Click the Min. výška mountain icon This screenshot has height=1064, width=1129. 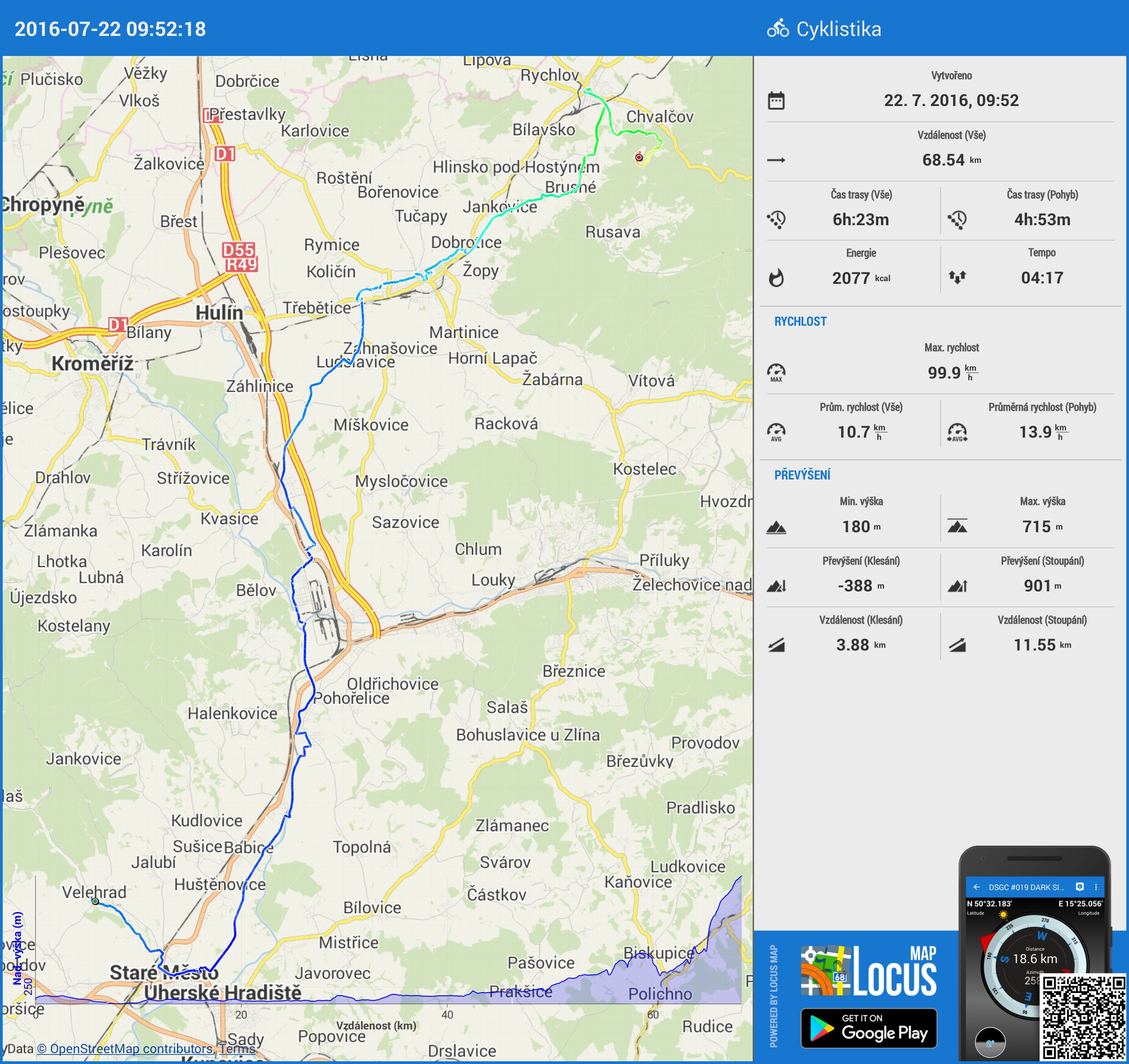point(776,528)
